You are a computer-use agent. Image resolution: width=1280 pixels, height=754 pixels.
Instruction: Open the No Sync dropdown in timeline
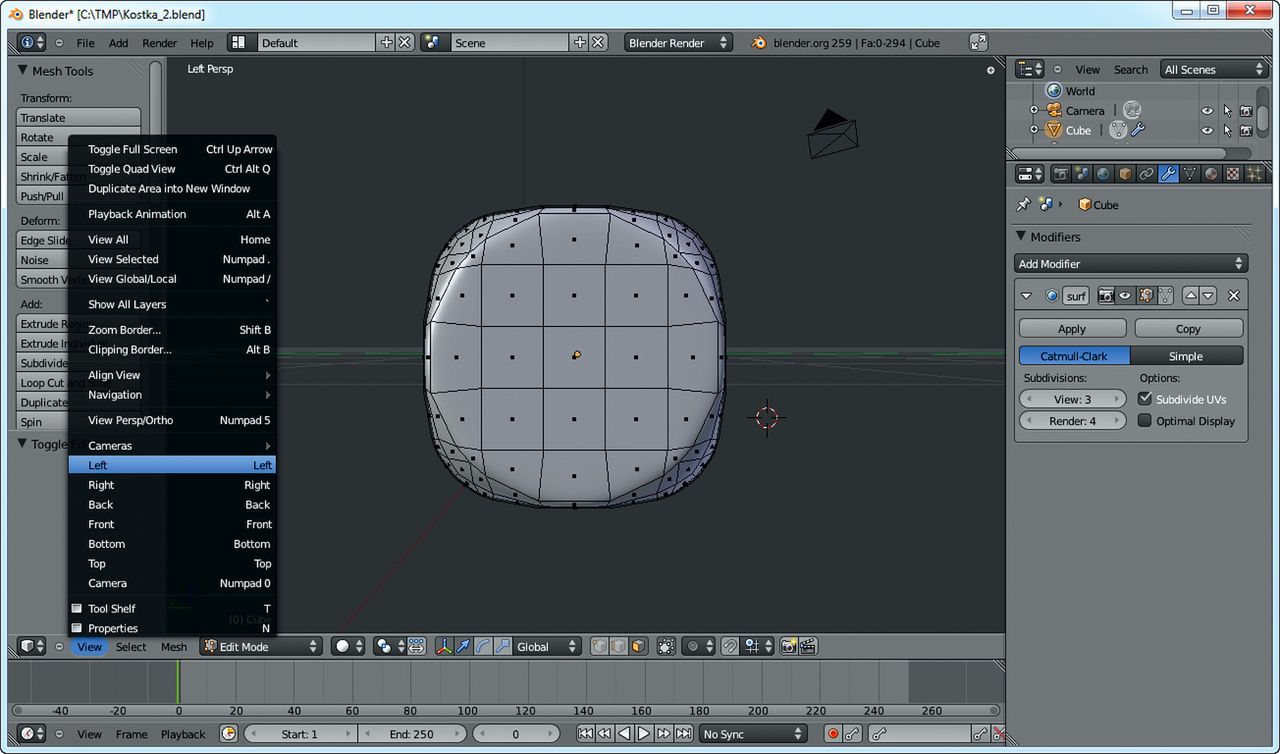pos(753,734)
